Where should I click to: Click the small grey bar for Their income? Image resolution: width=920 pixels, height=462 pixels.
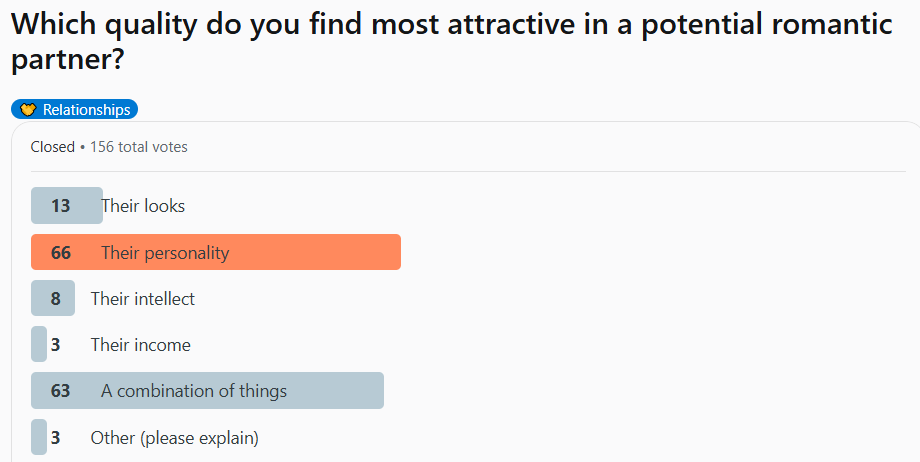(x=39, y=344)
